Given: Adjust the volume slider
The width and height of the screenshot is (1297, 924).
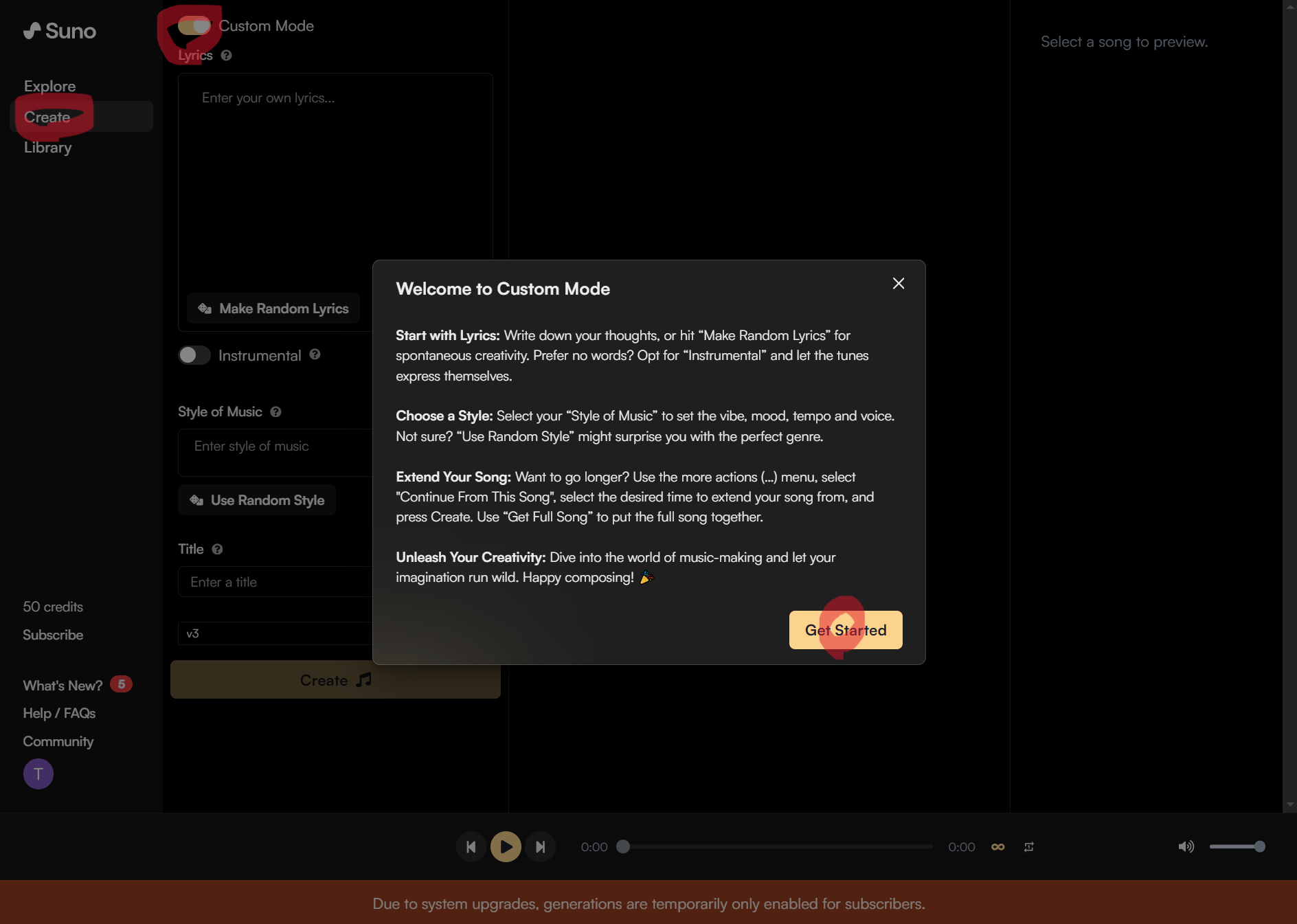Looking at the screenshot, I should coord(1237,846).
